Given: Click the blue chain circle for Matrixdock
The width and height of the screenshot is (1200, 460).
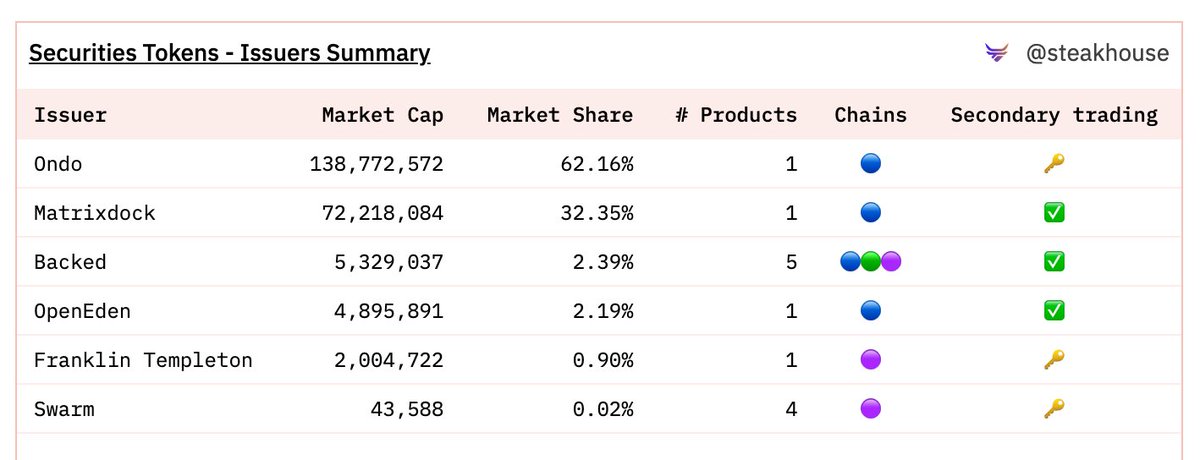Looking at the screenshot, I should (871, 212).
